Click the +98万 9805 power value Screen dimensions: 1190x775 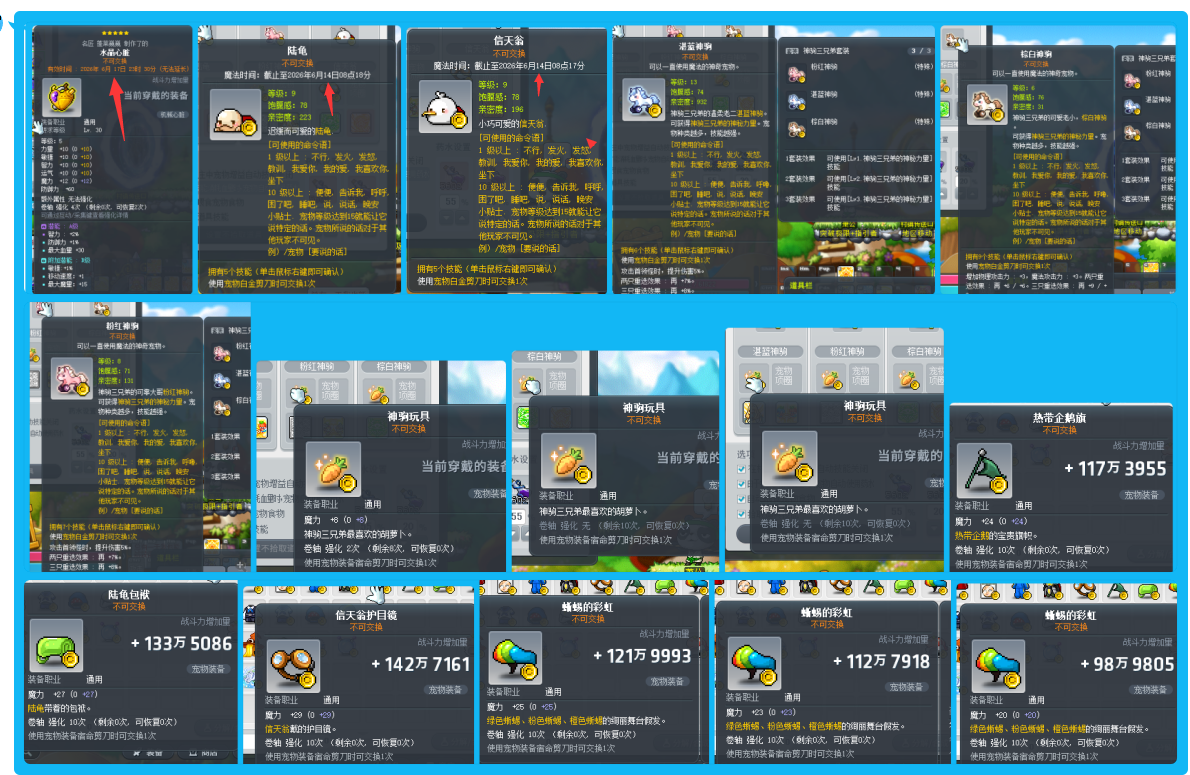1127,664
